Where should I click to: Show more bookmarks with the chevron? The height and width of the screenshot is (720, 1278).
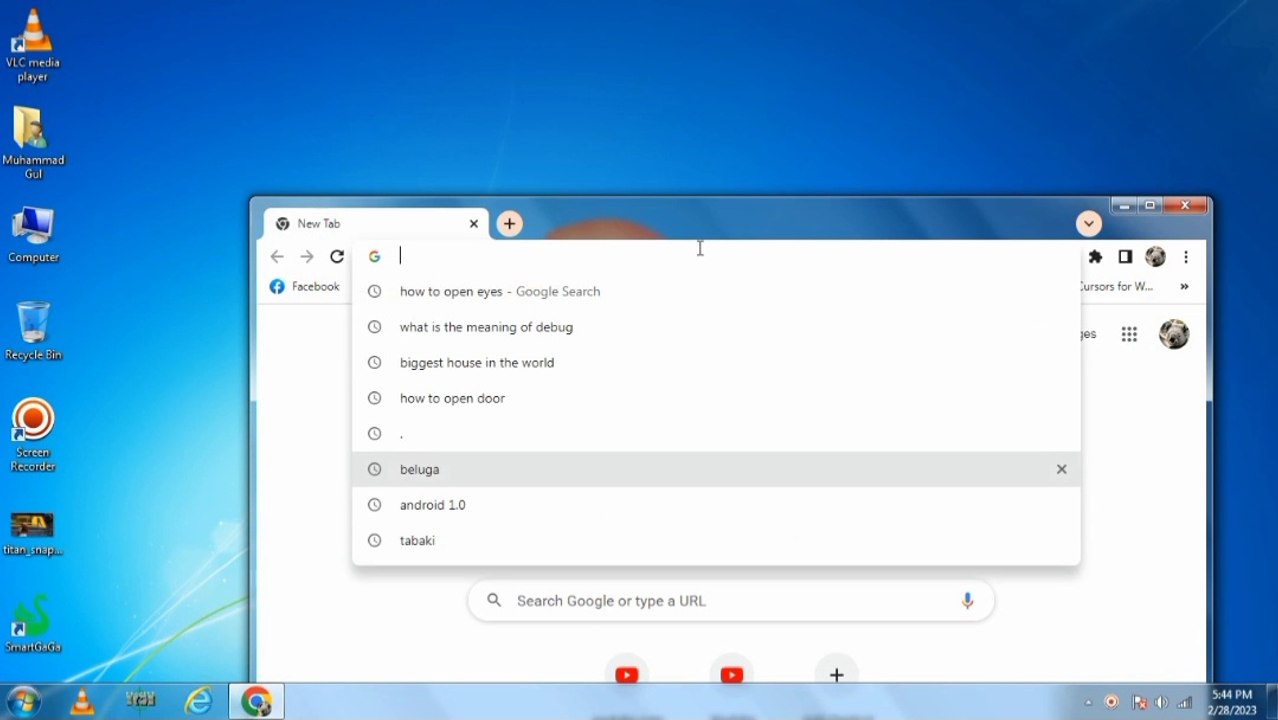click(x=1184, y=287)
